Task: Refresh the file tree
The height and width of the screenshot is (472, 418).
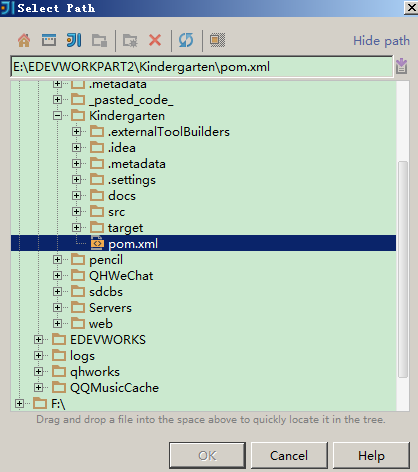Action: pyautogui.click(x=186, y=40)
